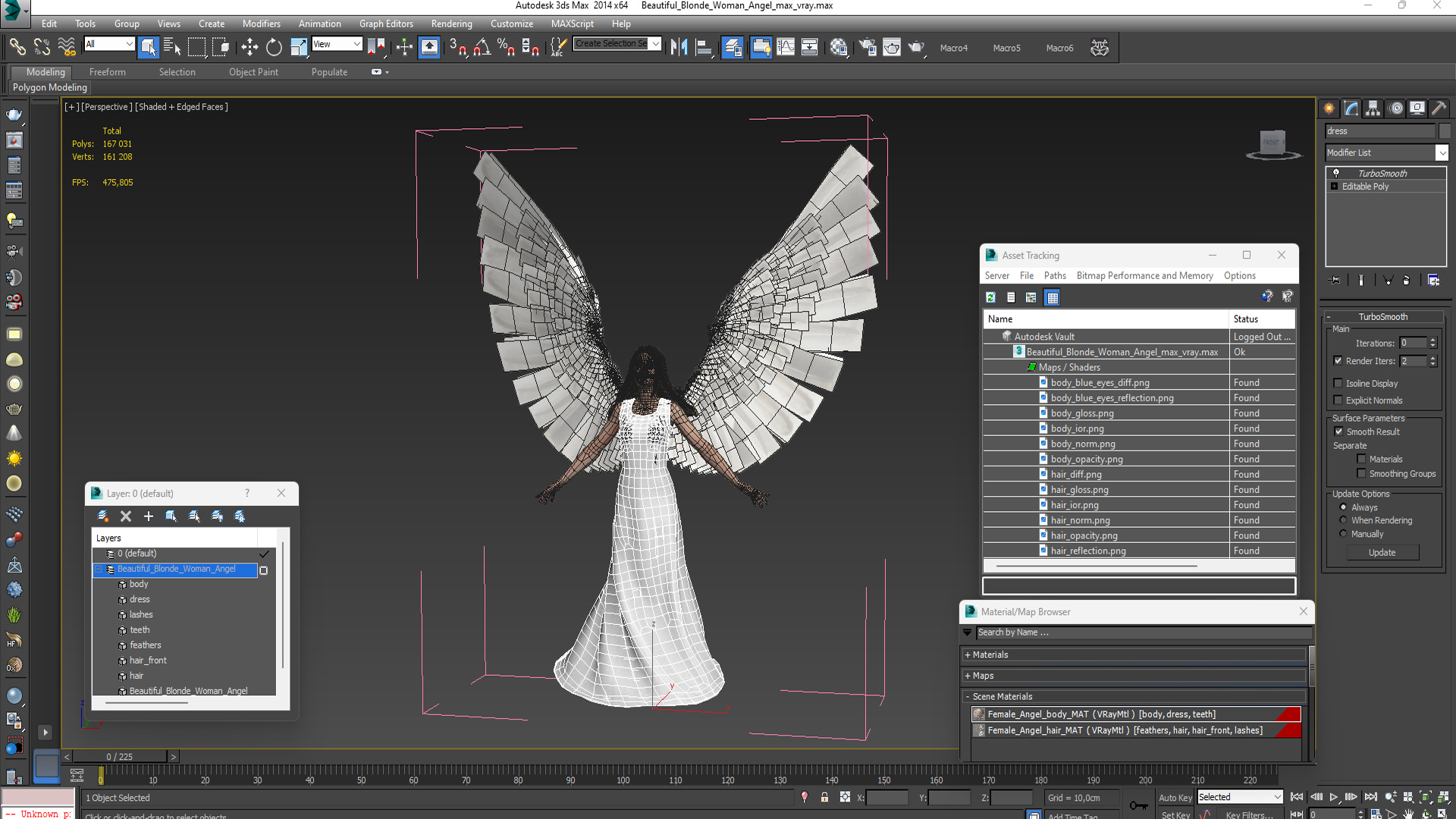The height and width of the screenshot is (819, 1456).
Task: Open the All selection filter dropdown
Action: (x=109, y=44)
